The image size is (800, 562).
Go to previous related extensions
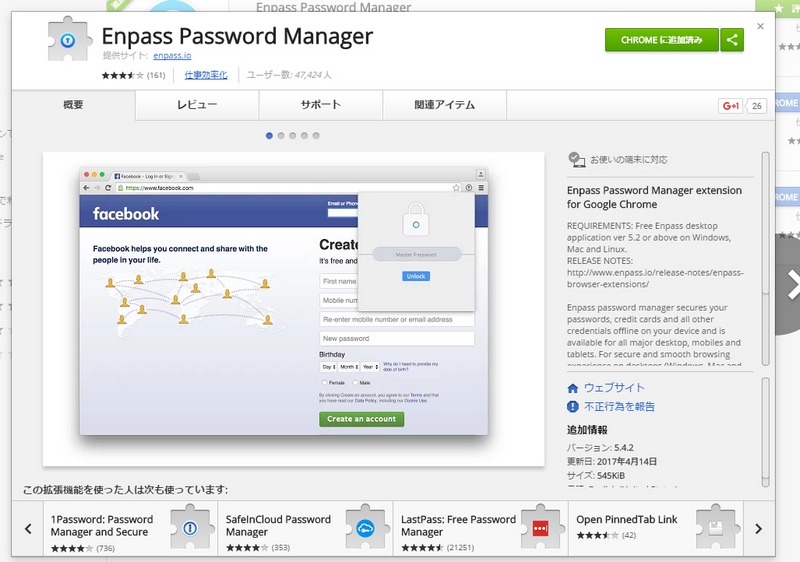tap(28, 529)
